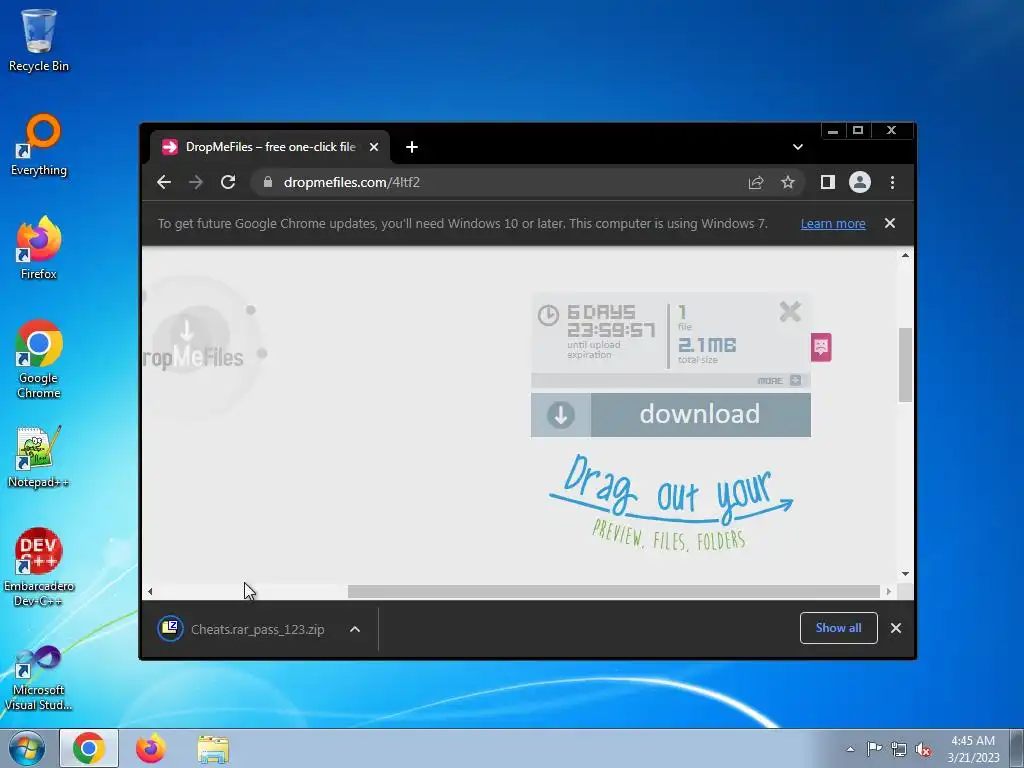Open a new tab with the plus button
The image size is (1024, 768).
click(411, 147)
